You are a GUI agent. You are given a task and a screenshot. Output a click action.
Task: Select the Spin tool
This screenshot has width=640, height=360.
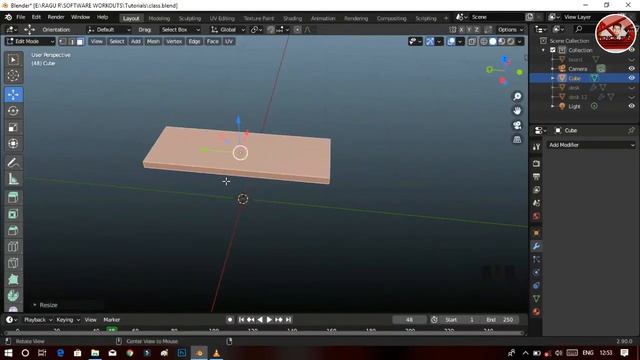(13, 296)
